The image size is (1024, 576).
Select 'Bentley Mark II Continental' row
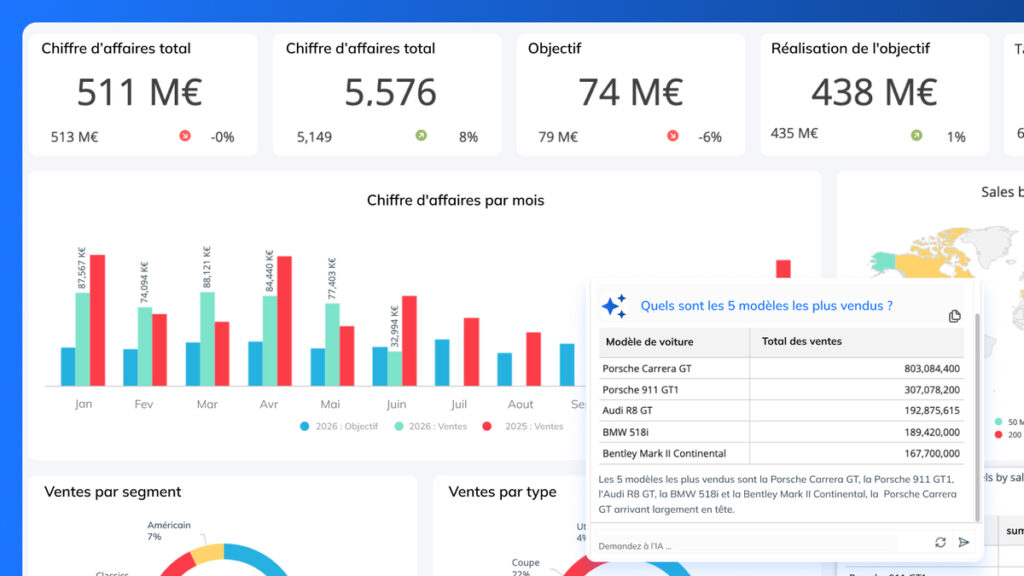click(x=781, y=453)
